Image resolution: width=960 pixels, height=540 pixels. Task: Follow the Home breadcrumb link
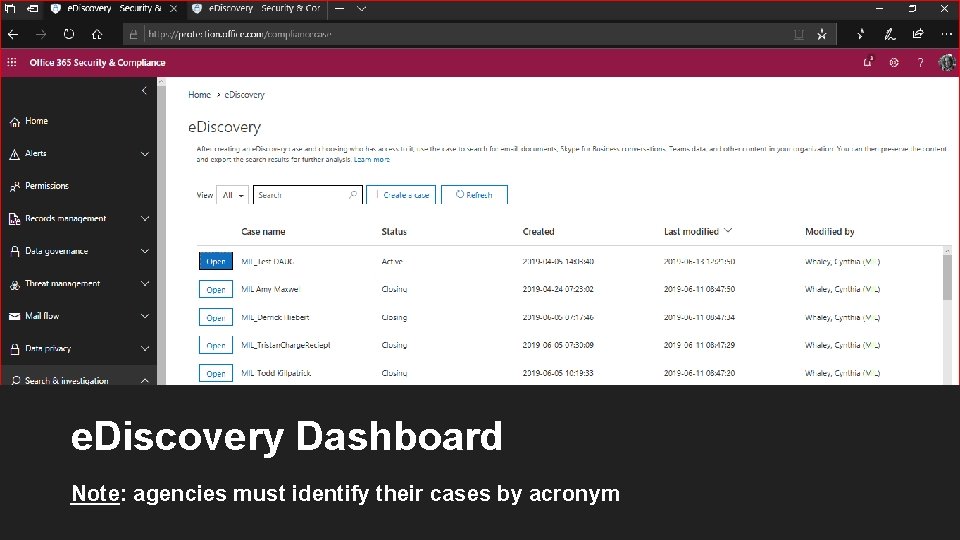pos(199,95)
